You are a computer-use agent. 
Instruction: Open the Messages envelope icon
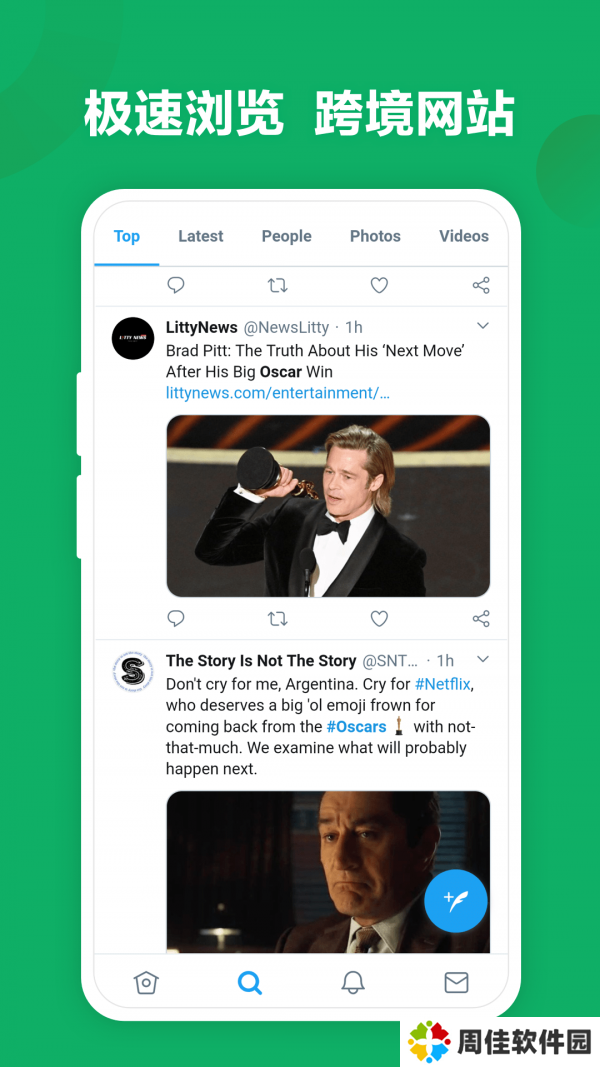(x=456, y=983)
